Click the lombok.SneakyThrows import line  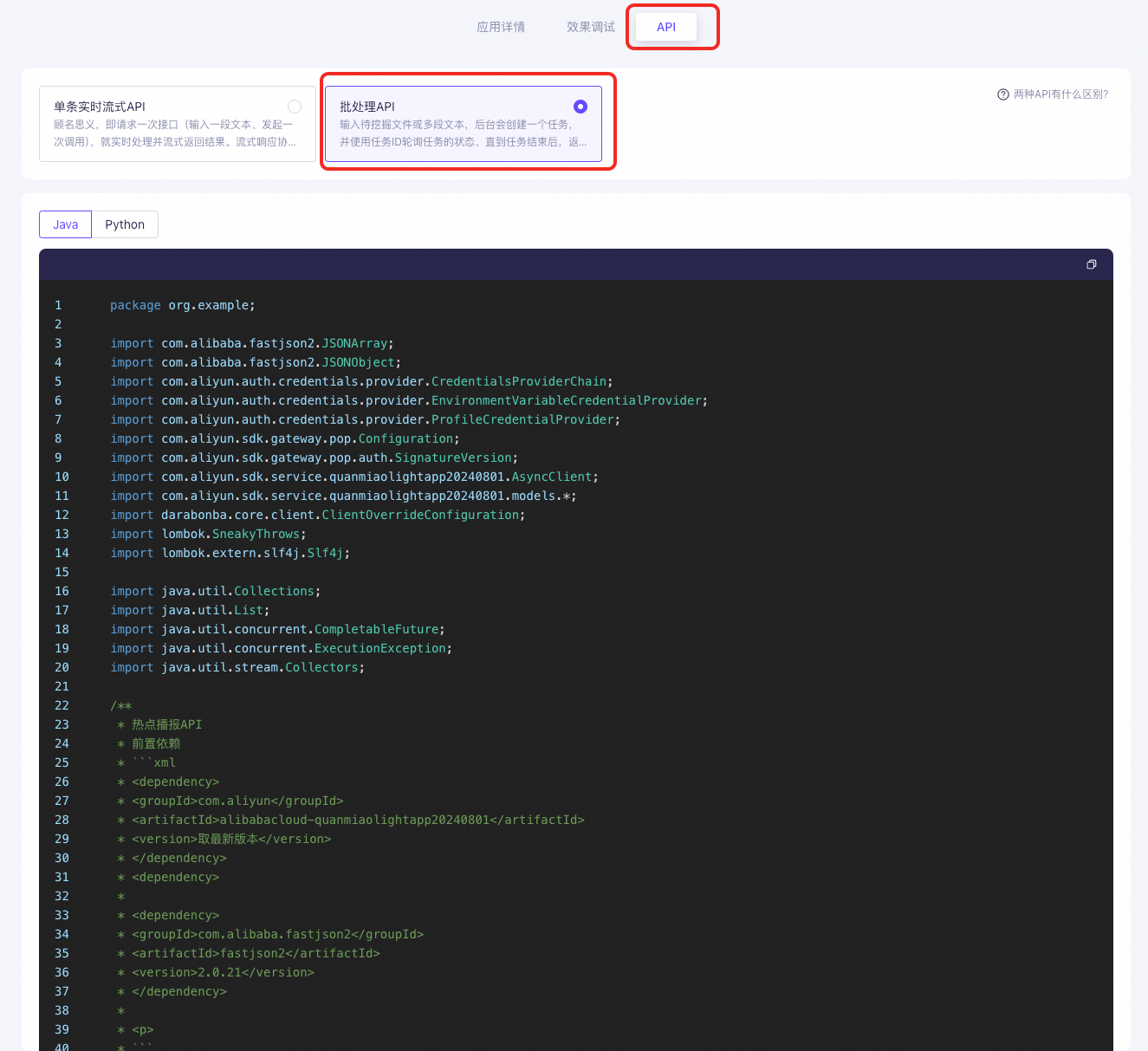coord(208,534)
